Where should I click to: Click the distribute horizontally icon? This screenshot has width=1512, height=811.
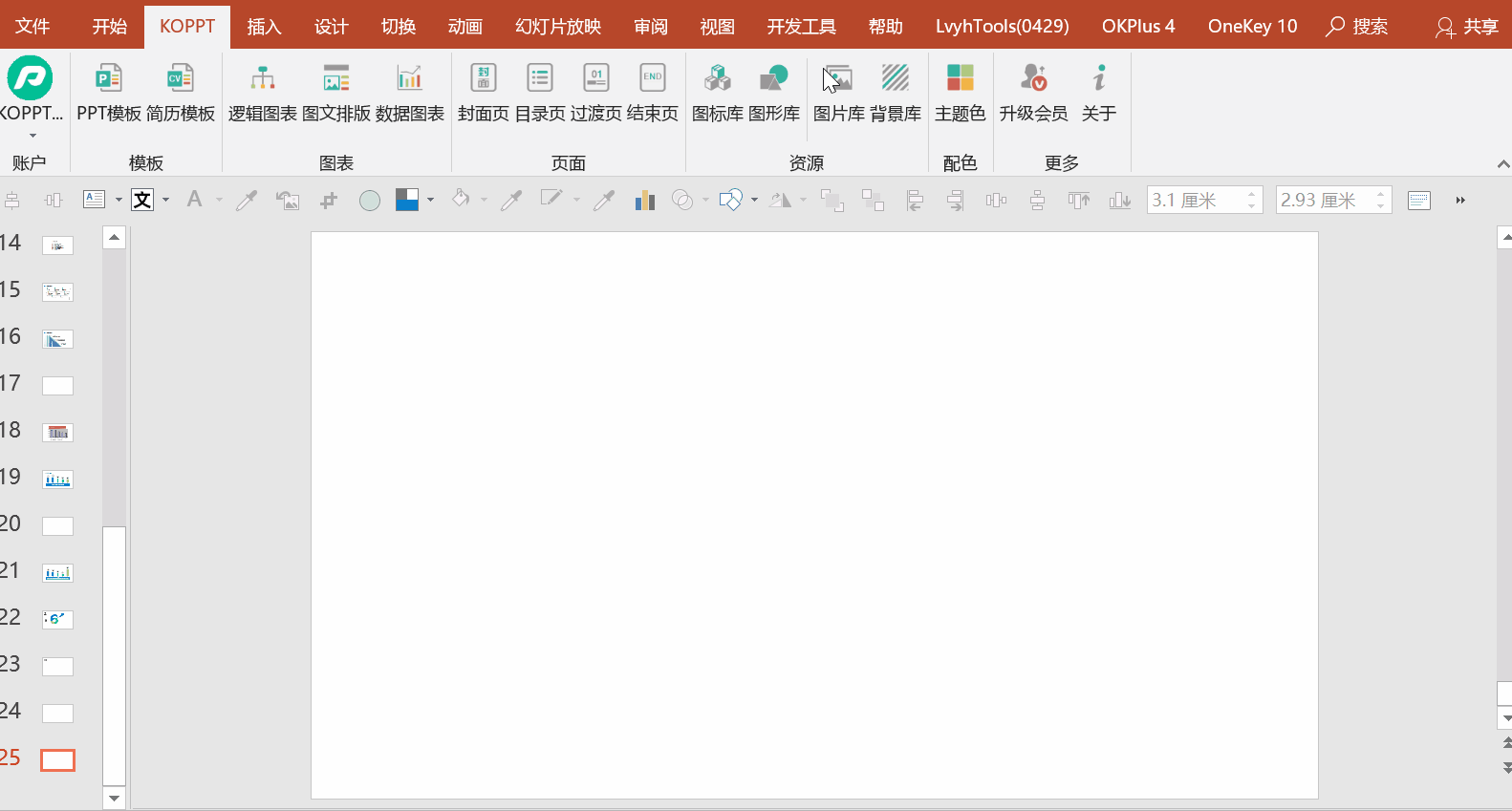pyautogui.click(x=996, y=200)
